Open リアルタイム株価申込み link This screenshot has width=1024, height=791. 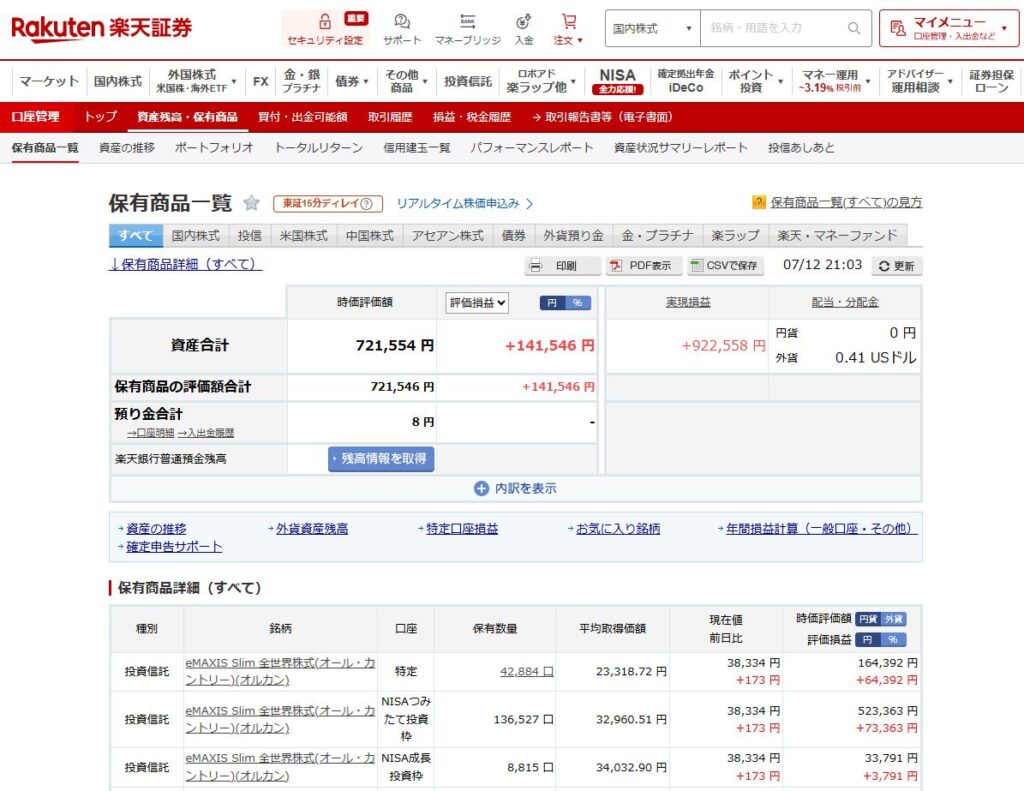[464, 204]
